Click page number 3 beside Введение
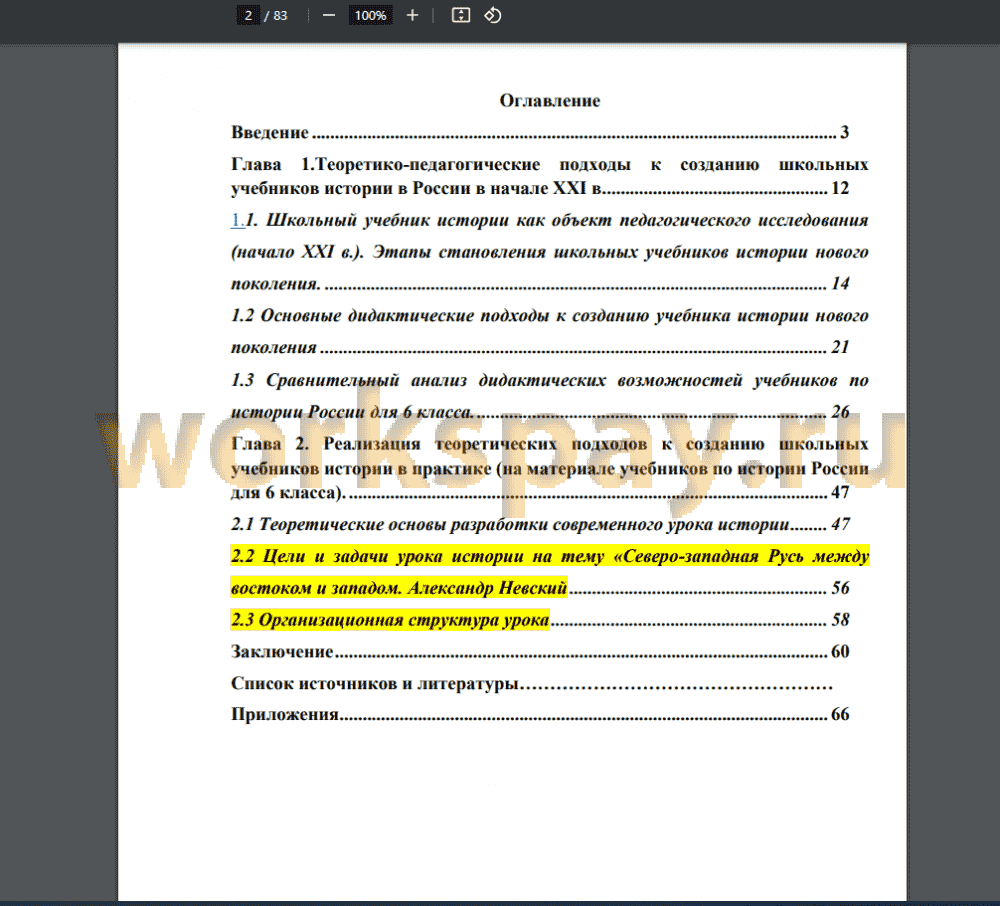The width and height of the screenshot is (1000, 906). click(x=844, y=132)
